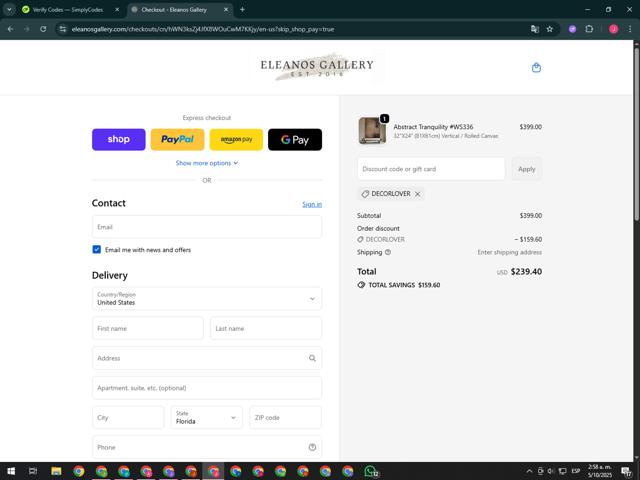
Task: Open WhatsApp from the taskbar
Action: click(x=371, y=471)
